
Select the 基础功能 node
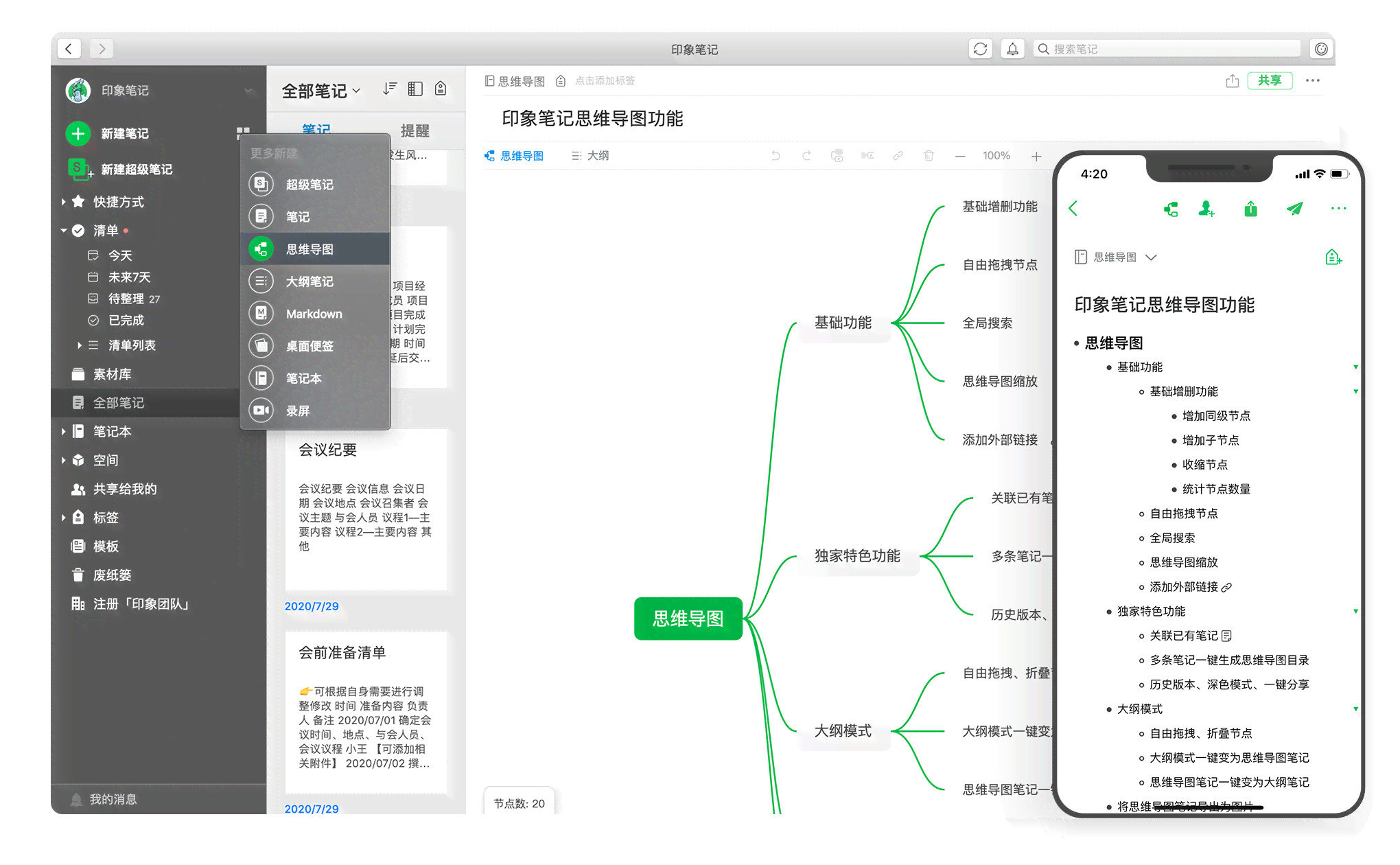point(843,323)
